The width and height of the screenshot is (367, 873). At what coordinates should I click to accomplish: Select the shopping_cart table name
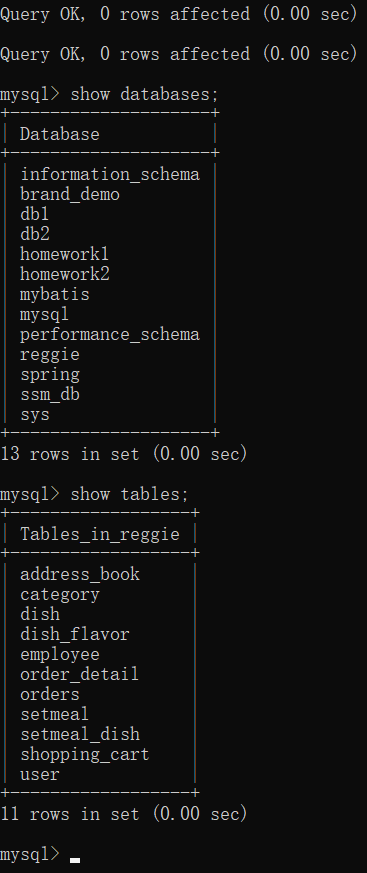coord(85,754)
